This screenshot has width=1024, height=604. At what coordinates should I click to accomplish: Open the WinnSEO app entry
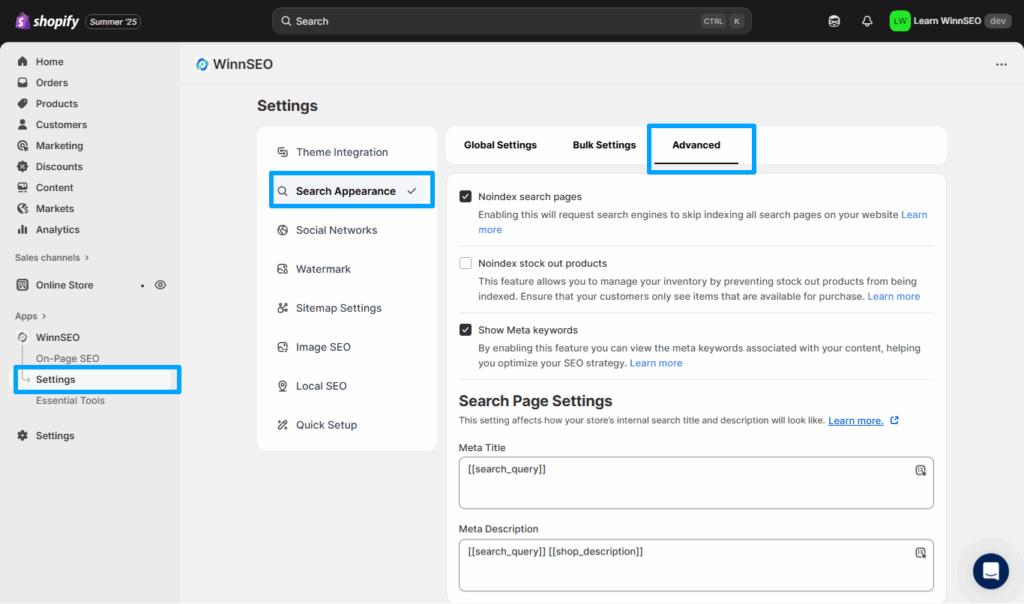(x=57, y=337)
